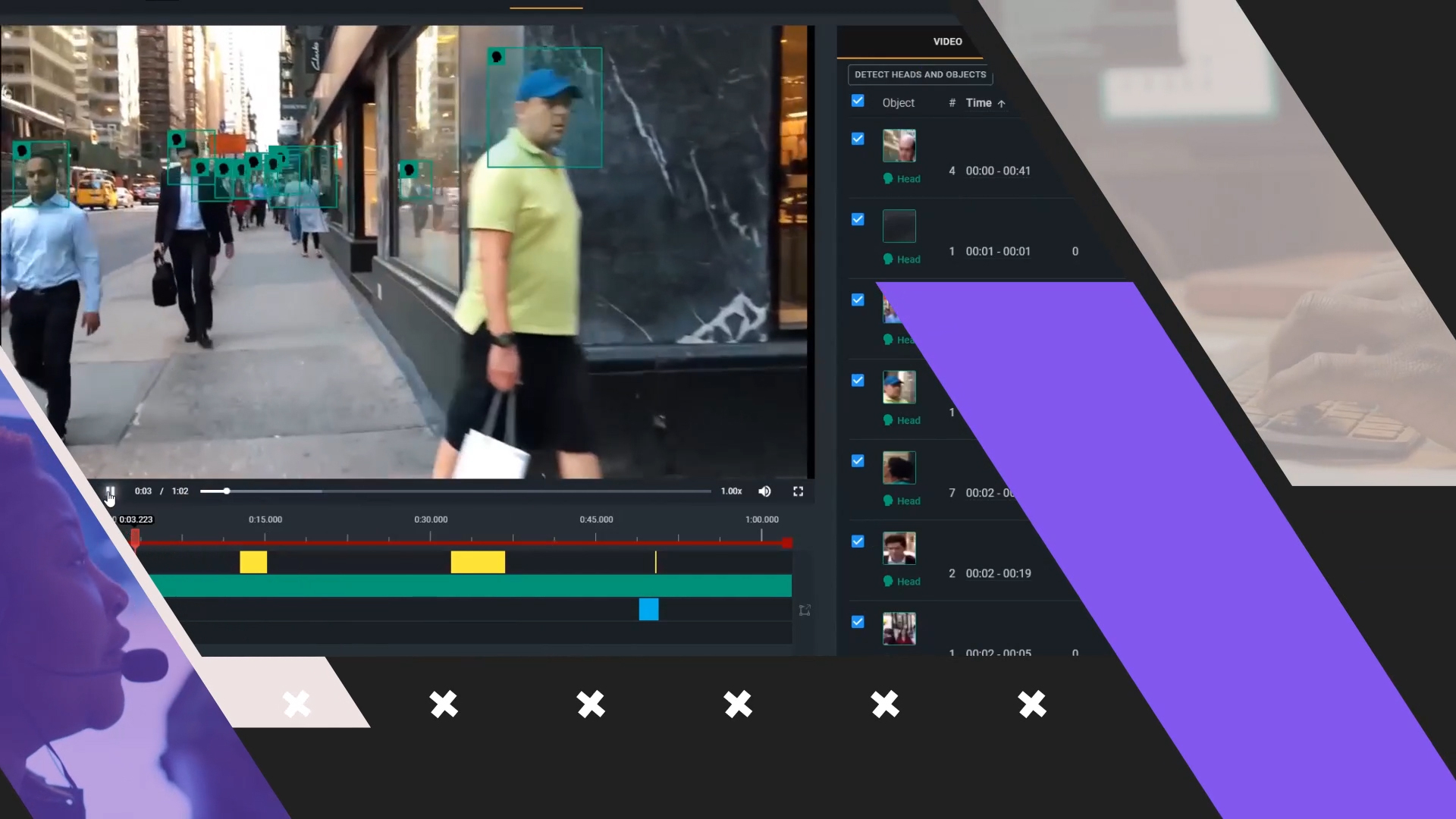Click the last white X icon in bottom row
The width and height of the screenshot is (1456, 819).
click(x=1031, y=704)
